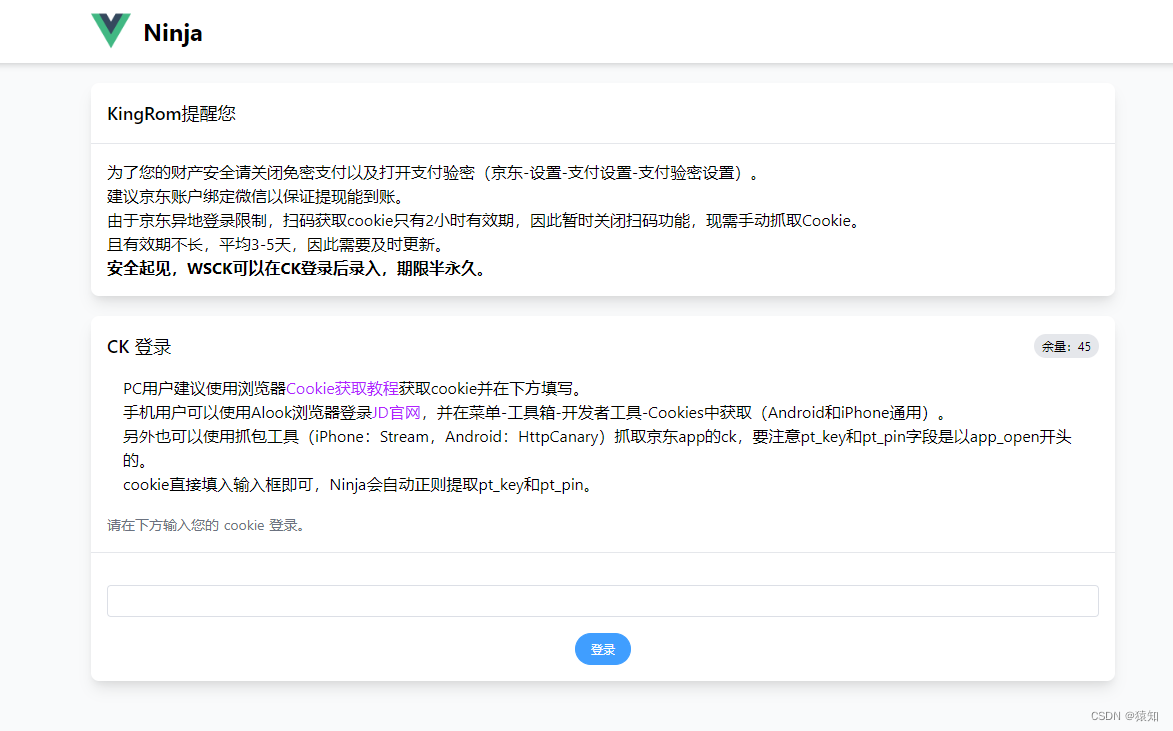Click the blue 登录 button

click(x=602, y=649)
